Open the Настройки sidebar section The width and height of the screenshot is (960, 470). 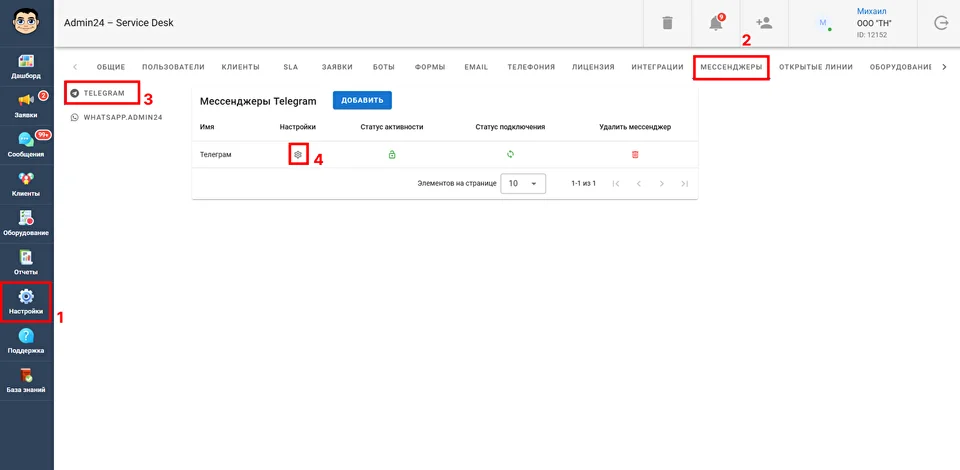(x=26, y=302)
